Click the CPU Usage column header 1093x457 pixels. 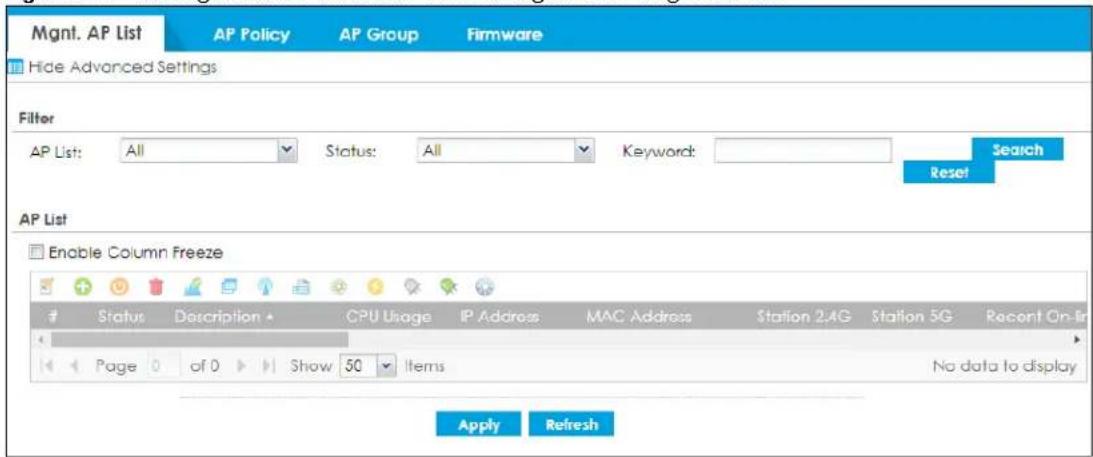(389, 317)
